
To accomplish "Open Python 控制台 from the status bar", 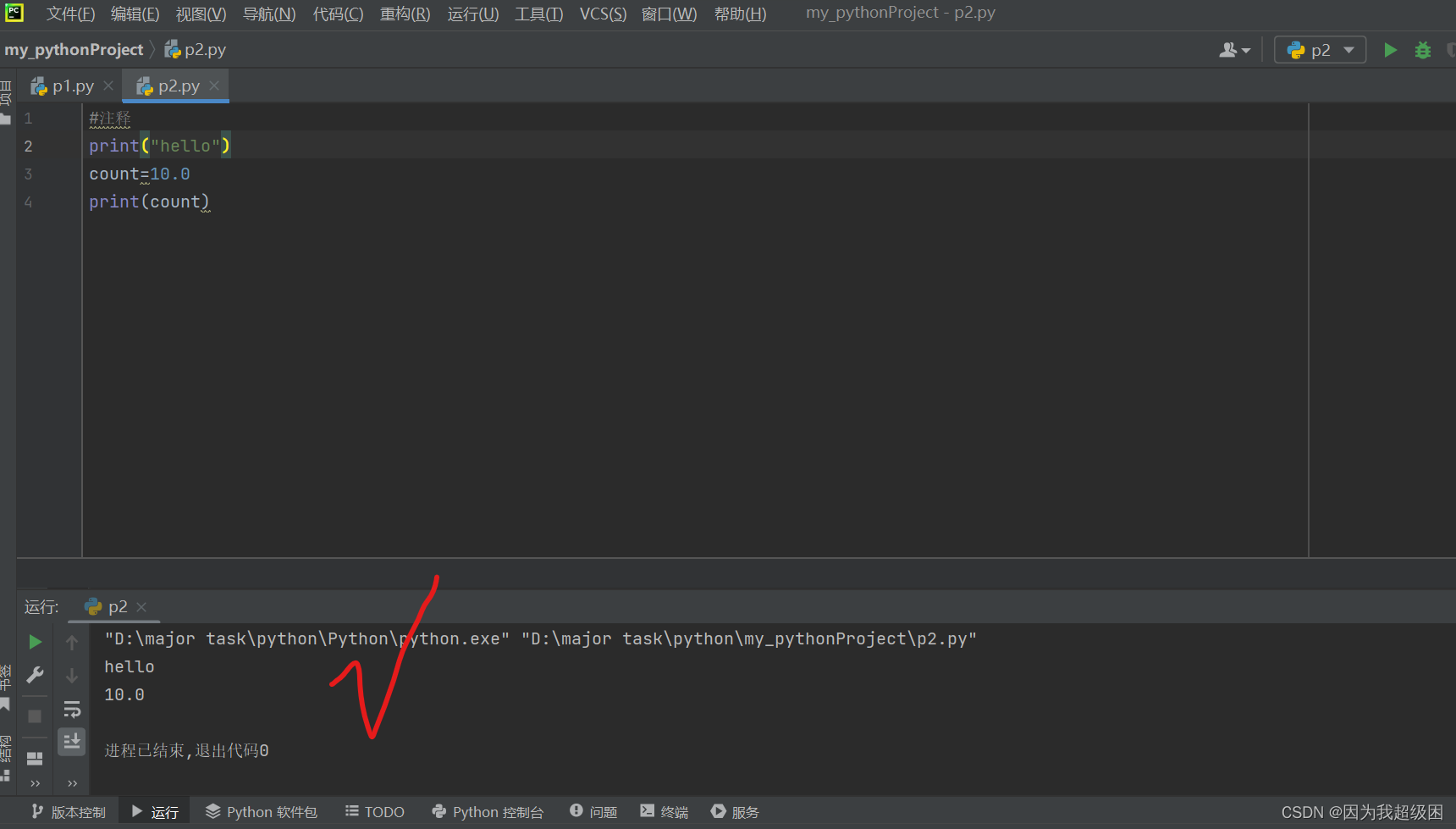I will point(488,811).
